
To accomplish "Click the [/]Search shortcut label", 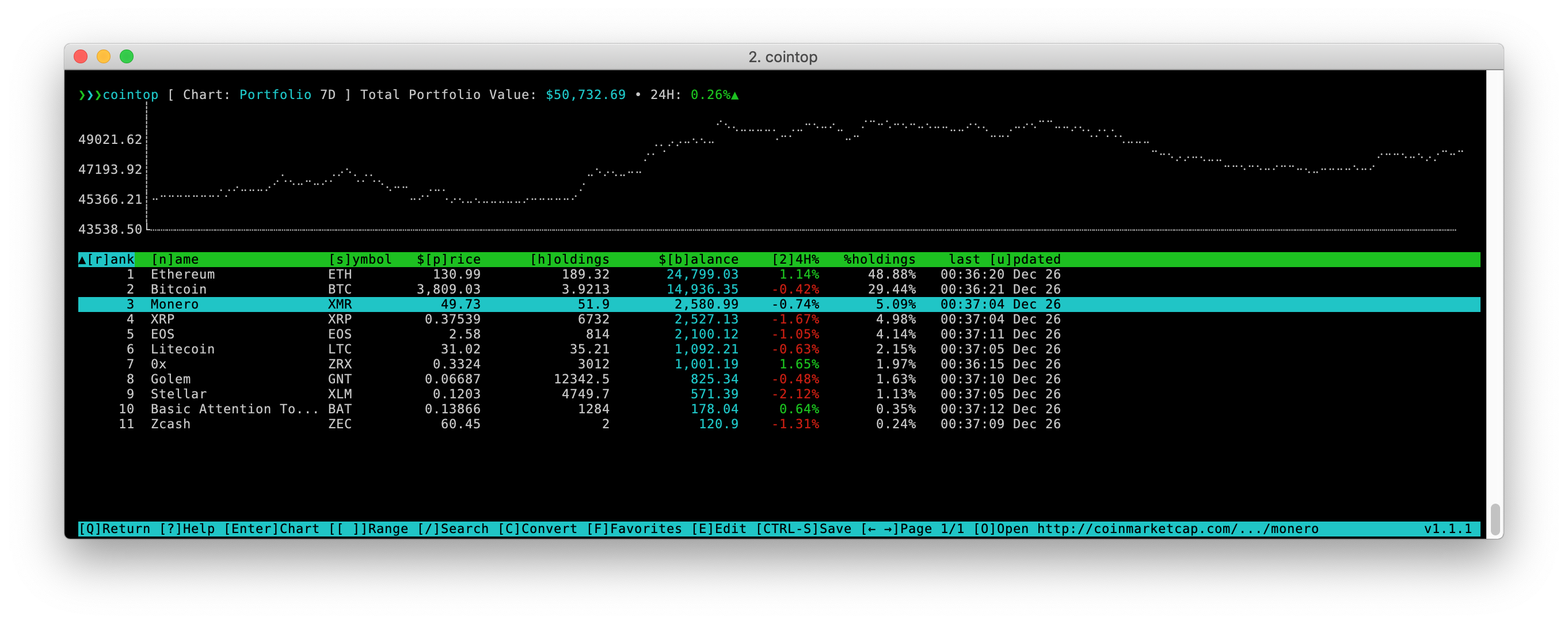I will click(x=453, y=529).
